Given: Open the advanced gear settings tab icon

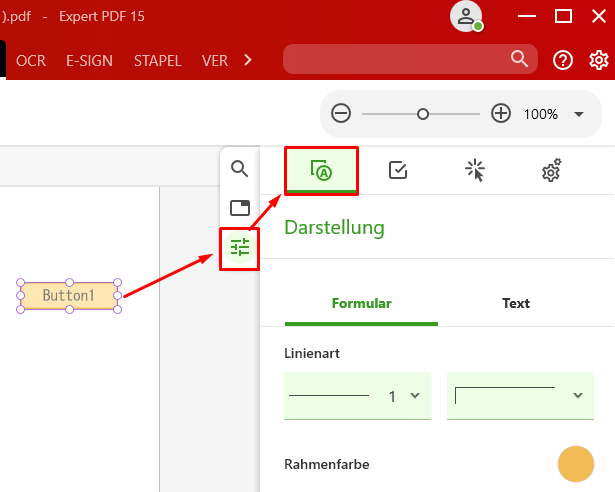Looking at the screenshot, I should point(551,170).
